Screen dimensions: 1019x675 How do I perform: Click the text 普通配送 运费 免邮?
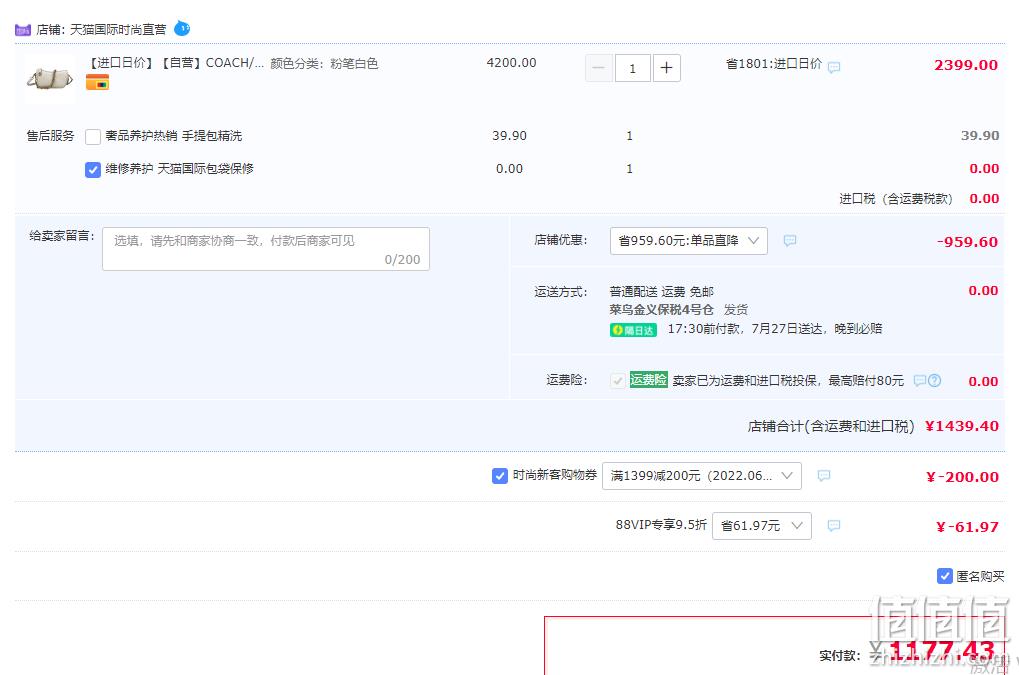click(662, 292)
